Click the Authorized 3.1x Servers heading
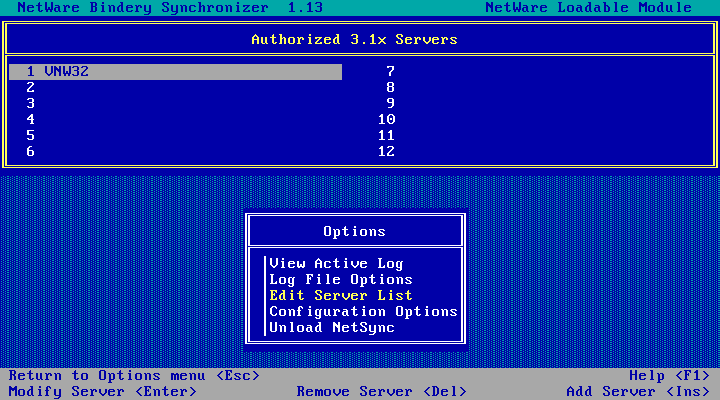720x400 pixels. [x=354, y=39]
